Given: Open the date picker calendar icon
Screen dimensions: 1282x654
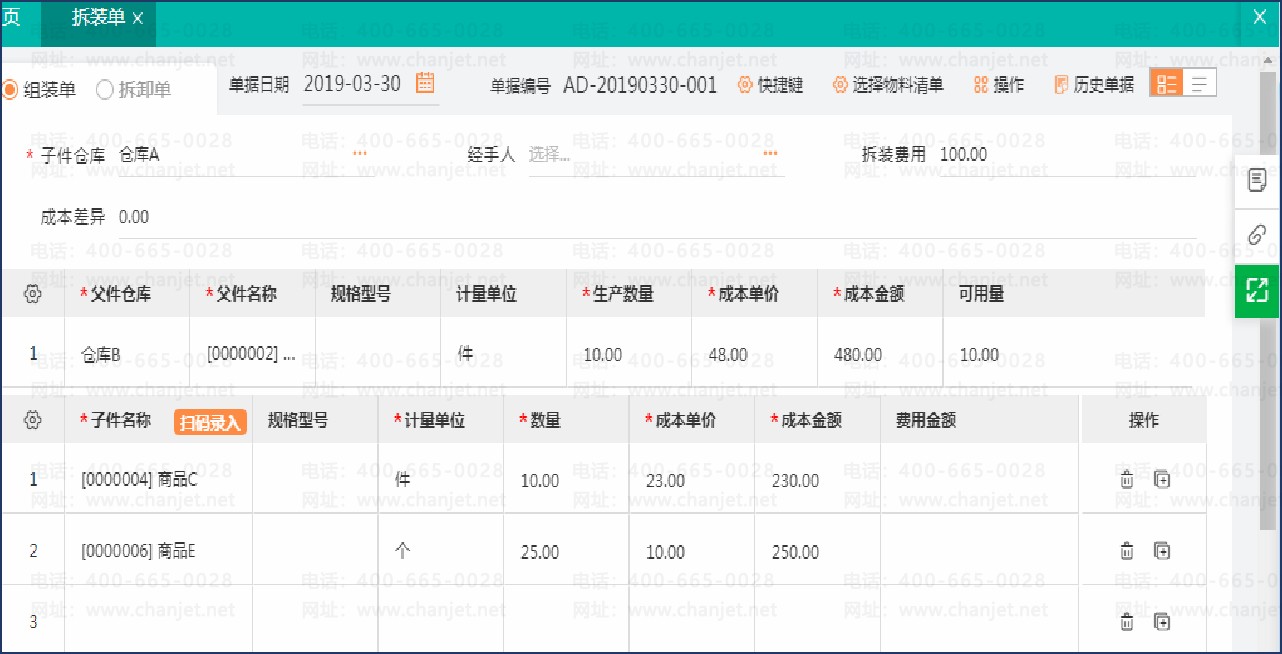Looking at the screenshot, I should coord(425,83).
